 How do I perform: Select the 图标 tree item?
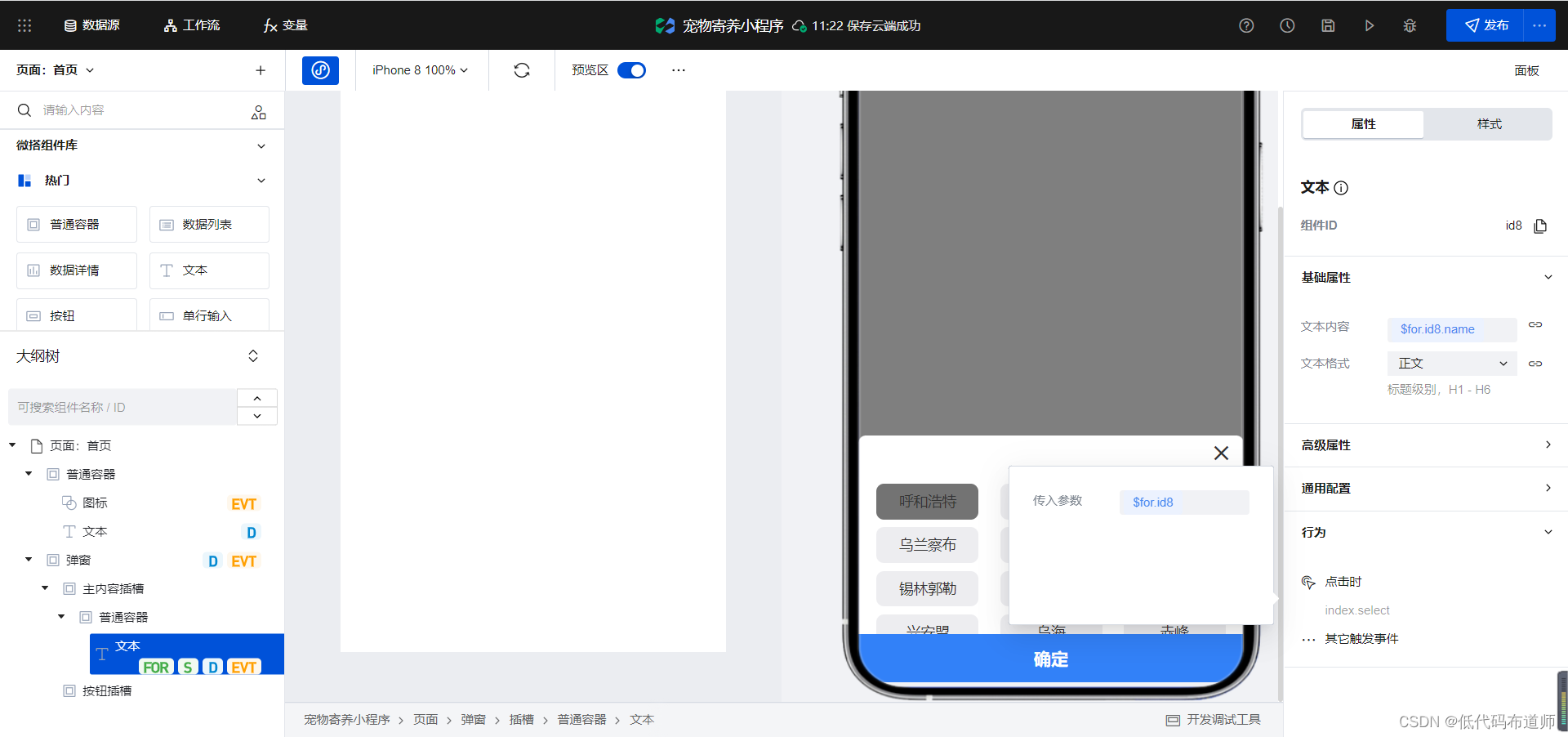(95, 502)
